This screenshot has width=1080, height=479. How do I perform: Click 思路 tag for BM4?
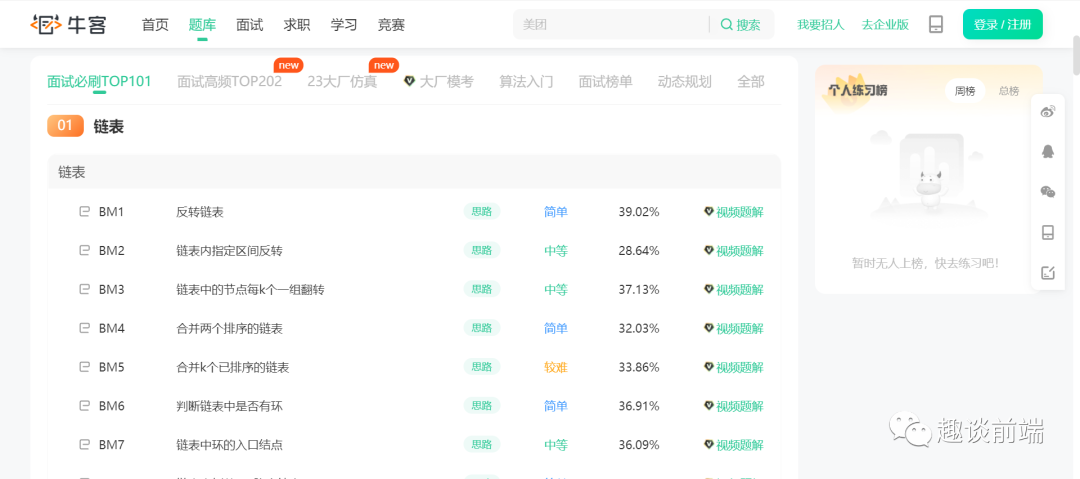(x=481, y=328)
